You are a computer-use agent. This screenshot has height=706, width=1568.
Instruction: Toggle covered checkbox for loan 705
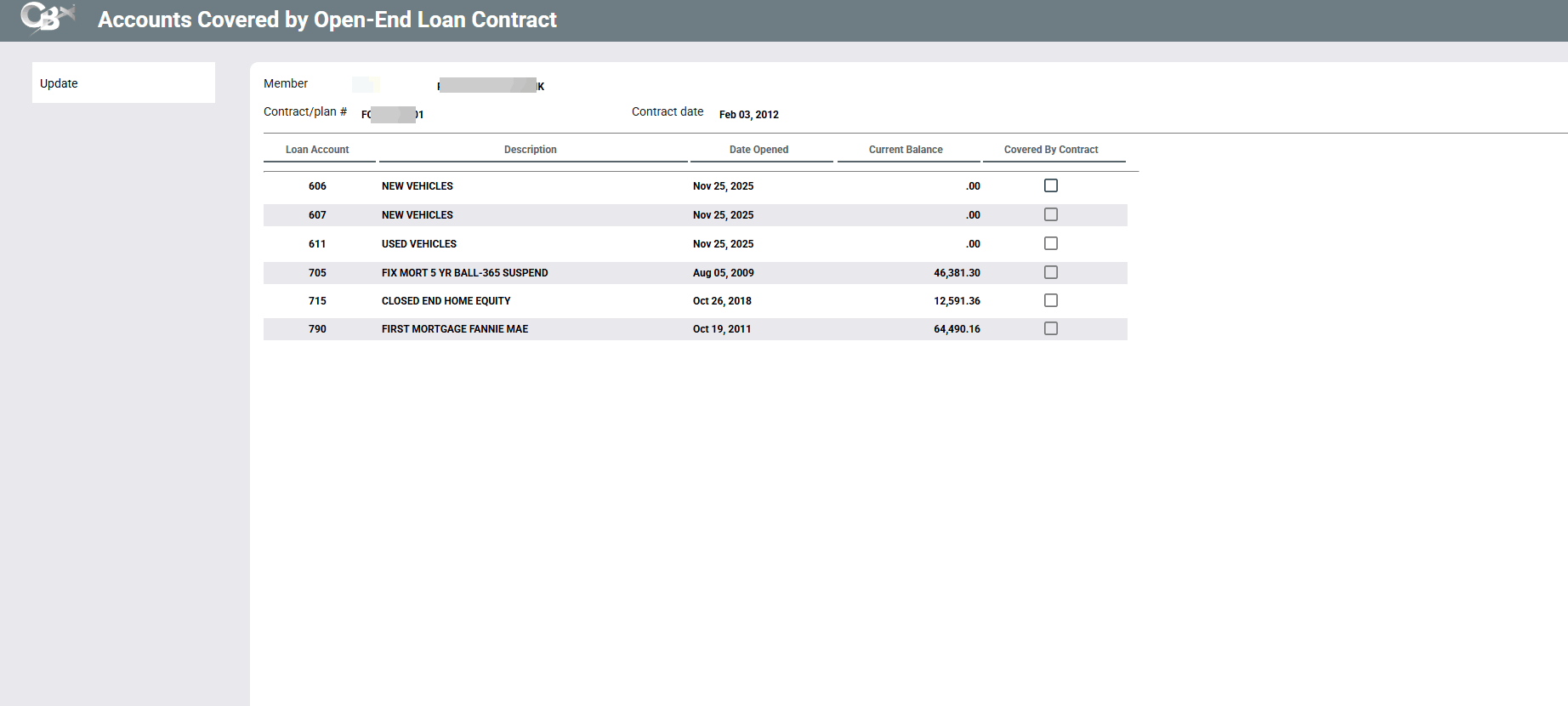point(1051,272)
